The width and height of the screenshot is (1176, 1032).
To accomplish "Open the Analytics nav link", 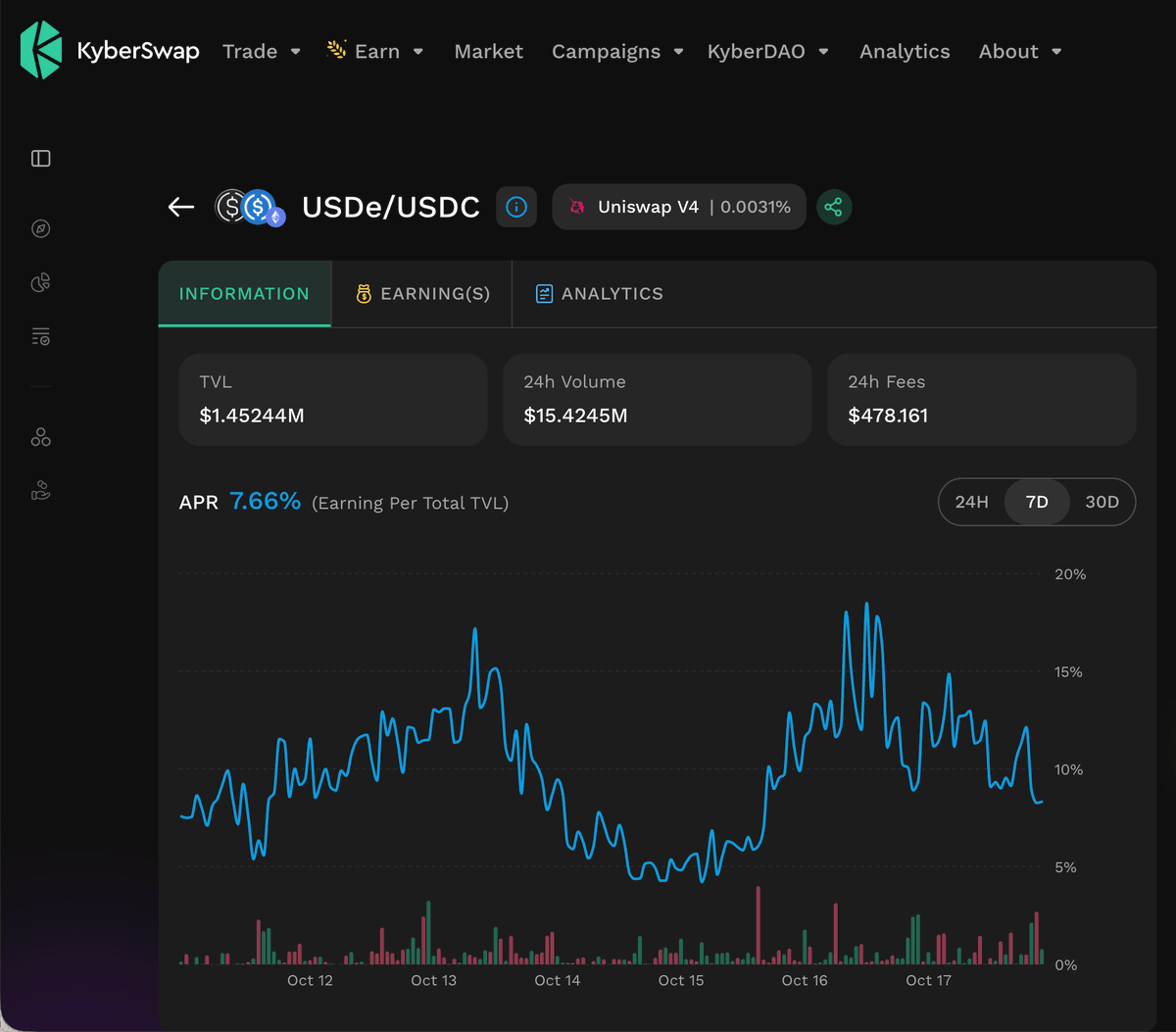I will pyautogui.click(x=905, y=51).
